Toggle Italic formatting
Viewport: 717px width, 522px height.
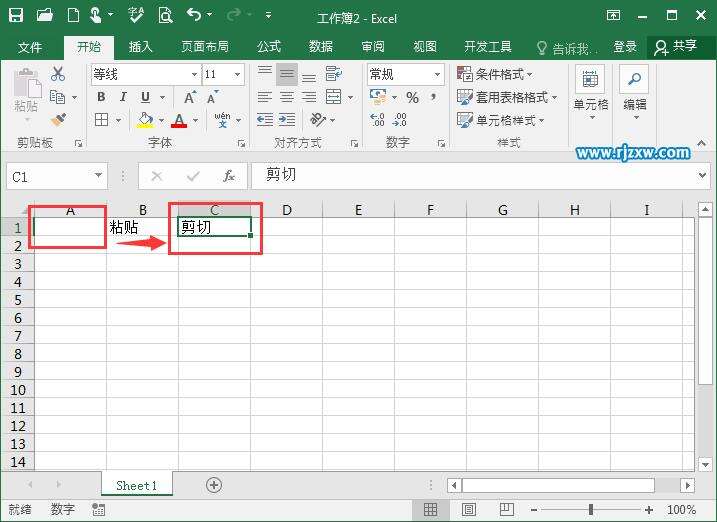(x=123, y=97)
